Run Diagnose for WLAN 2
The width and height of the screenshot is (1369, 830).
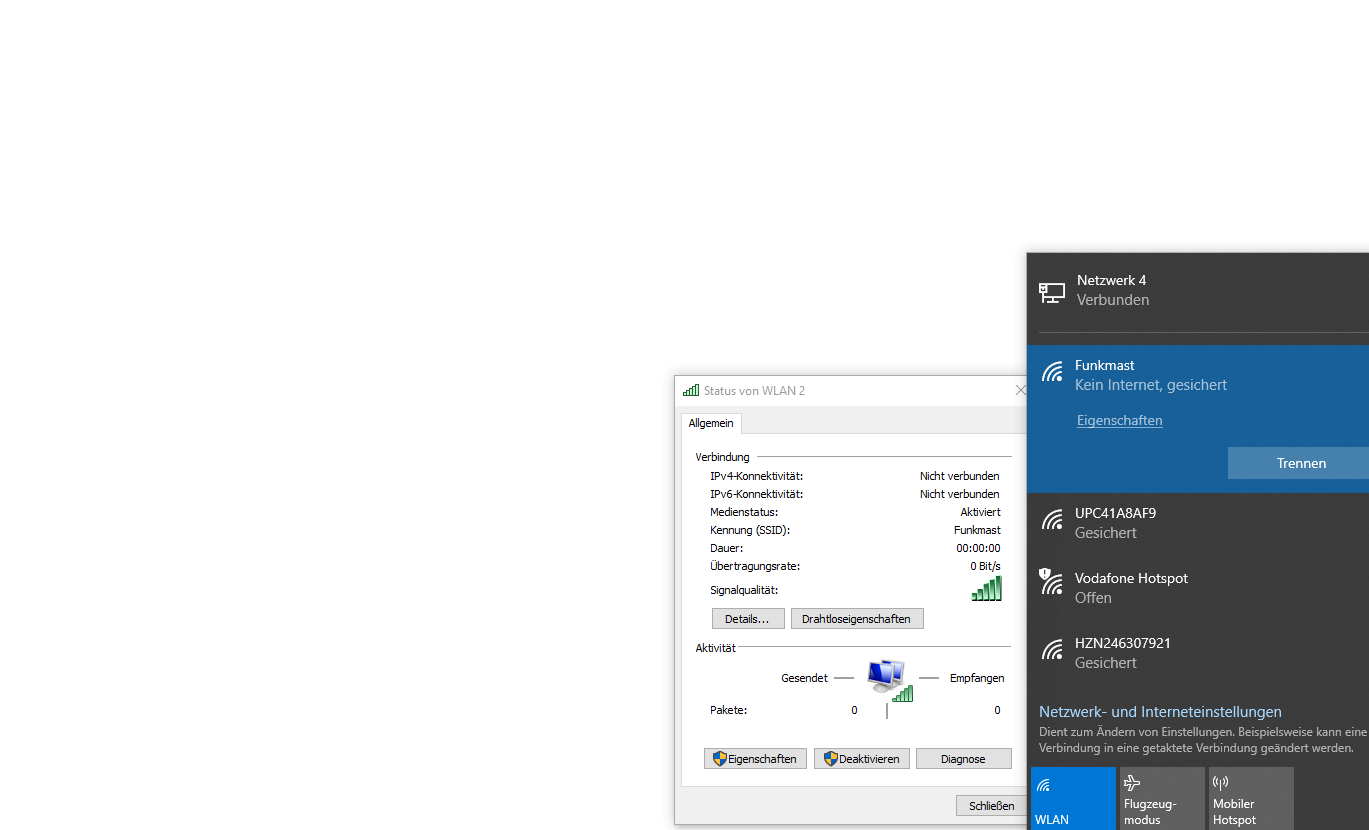pos(964,759)
